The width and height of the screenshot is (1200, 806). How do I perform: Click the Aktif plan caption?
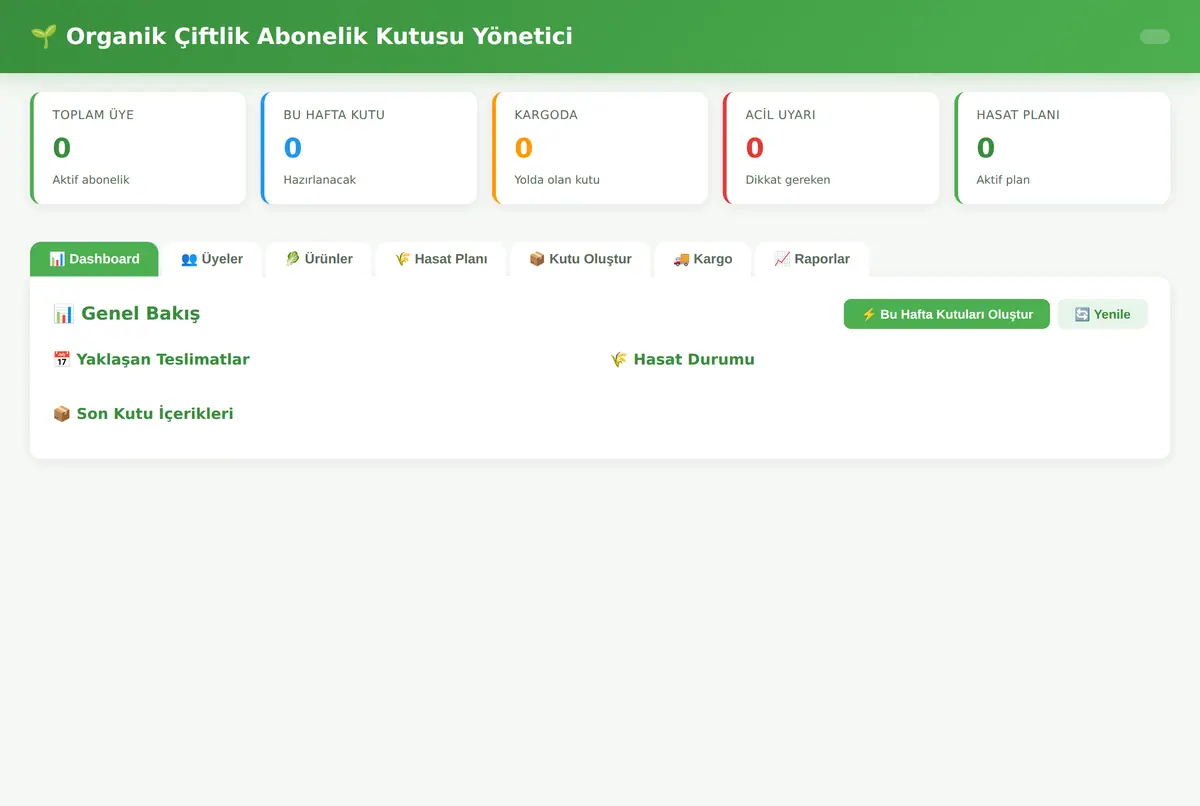(x=1003, y=180)
